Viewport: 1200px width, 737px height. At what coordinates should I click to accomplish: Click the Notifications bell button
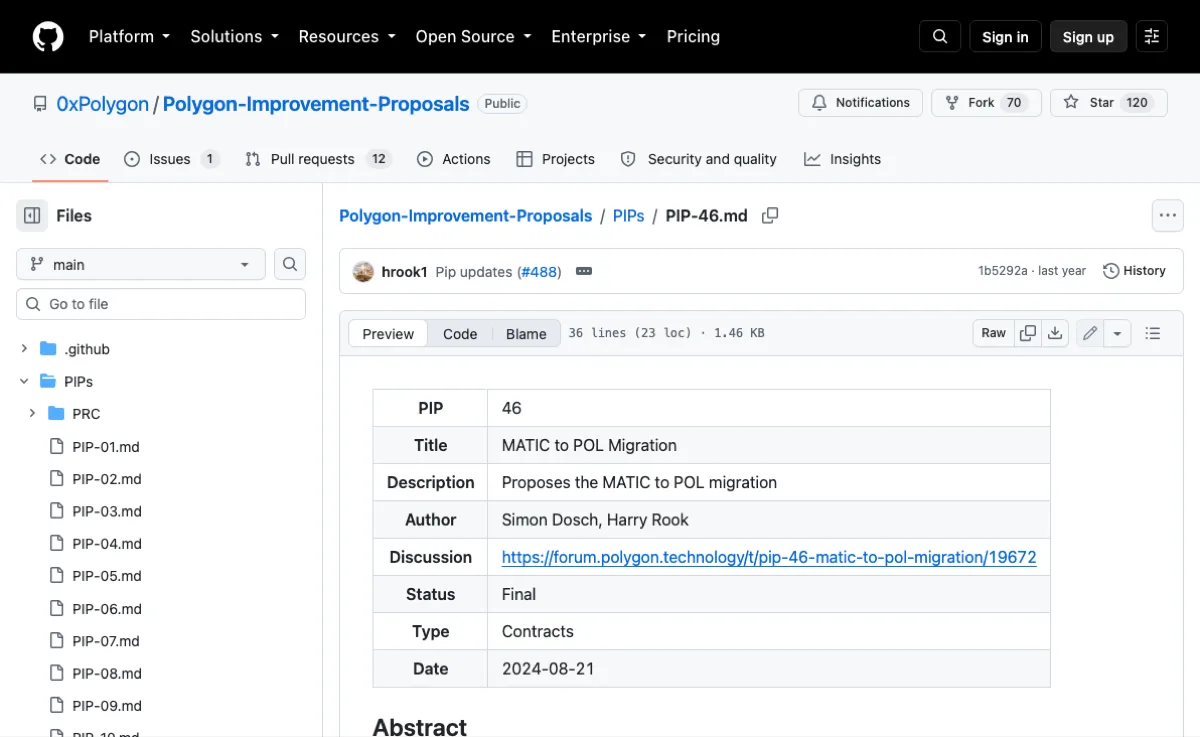pyautogui.click(x=861, y=103)
